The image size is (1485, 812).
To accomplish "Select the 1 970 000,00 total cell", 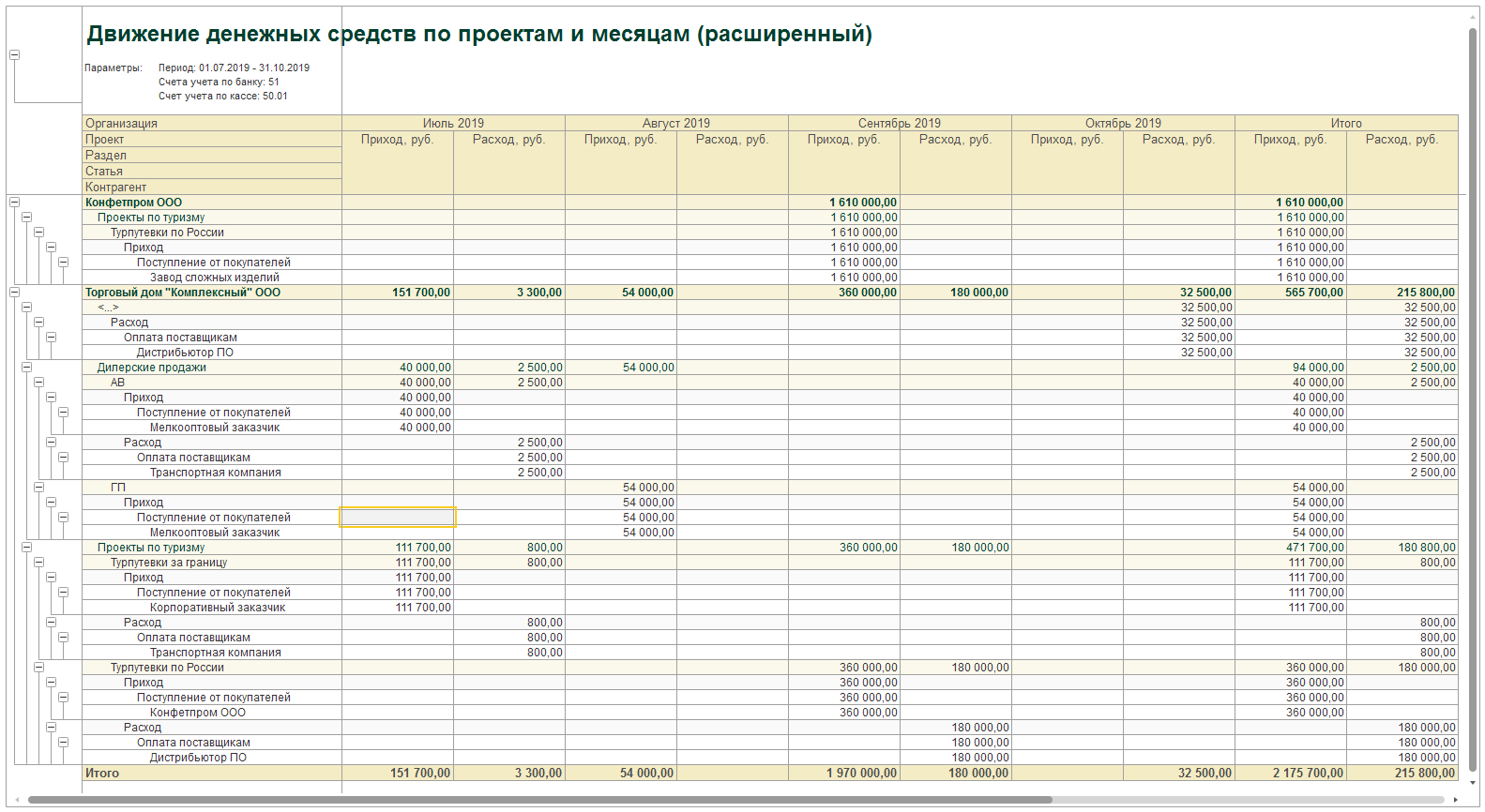I will coord(844,773).
